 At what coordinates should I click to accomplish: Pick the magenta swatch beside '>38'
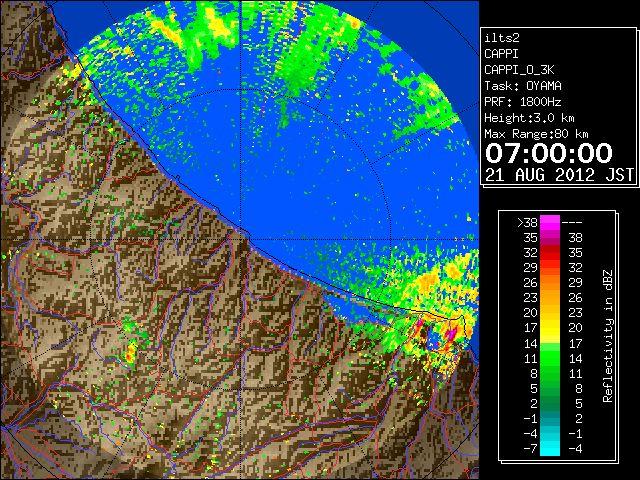[550, 223]
